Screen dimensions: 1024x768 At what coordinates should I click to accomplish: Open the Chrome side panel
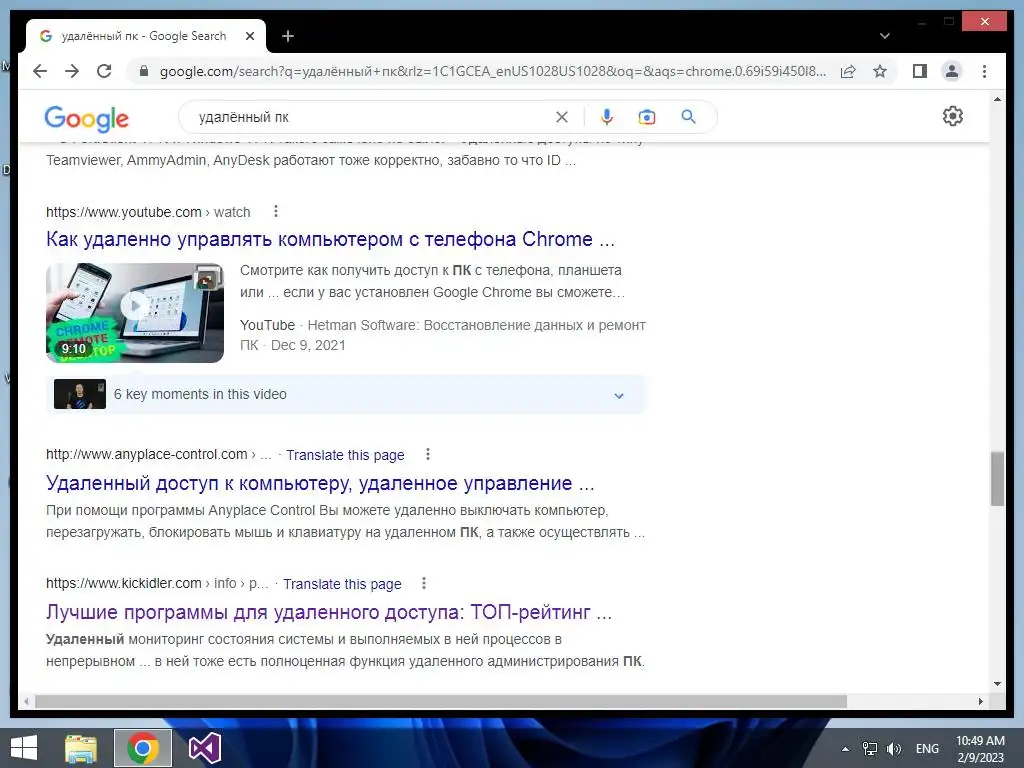[x=920, y=71]
